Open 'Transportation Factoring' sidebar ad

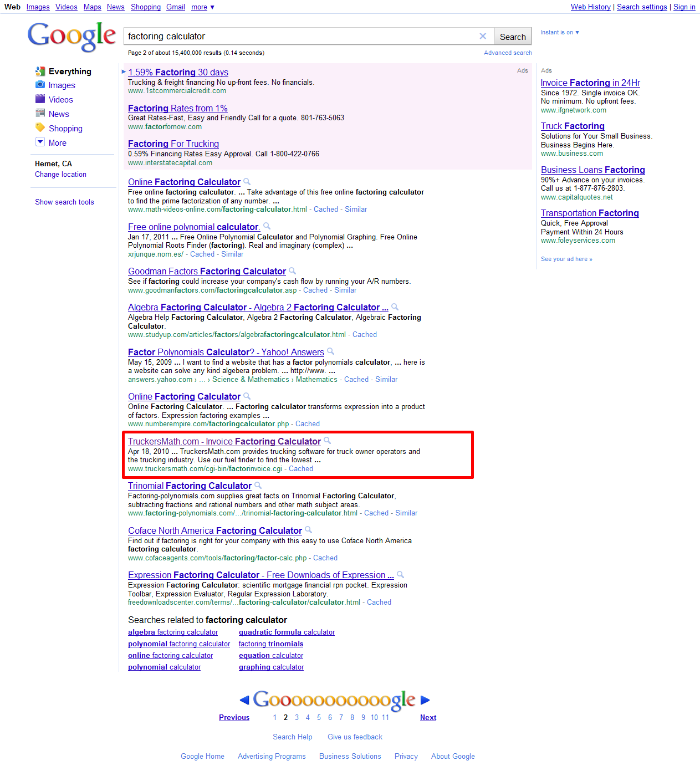click(590, 213)
